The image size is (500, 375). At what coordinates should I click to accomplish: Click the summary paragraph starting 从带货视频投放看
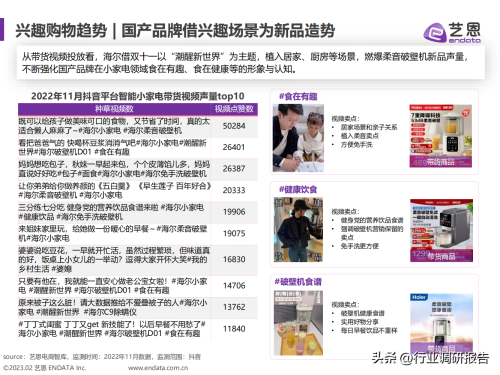pos(245,63)
